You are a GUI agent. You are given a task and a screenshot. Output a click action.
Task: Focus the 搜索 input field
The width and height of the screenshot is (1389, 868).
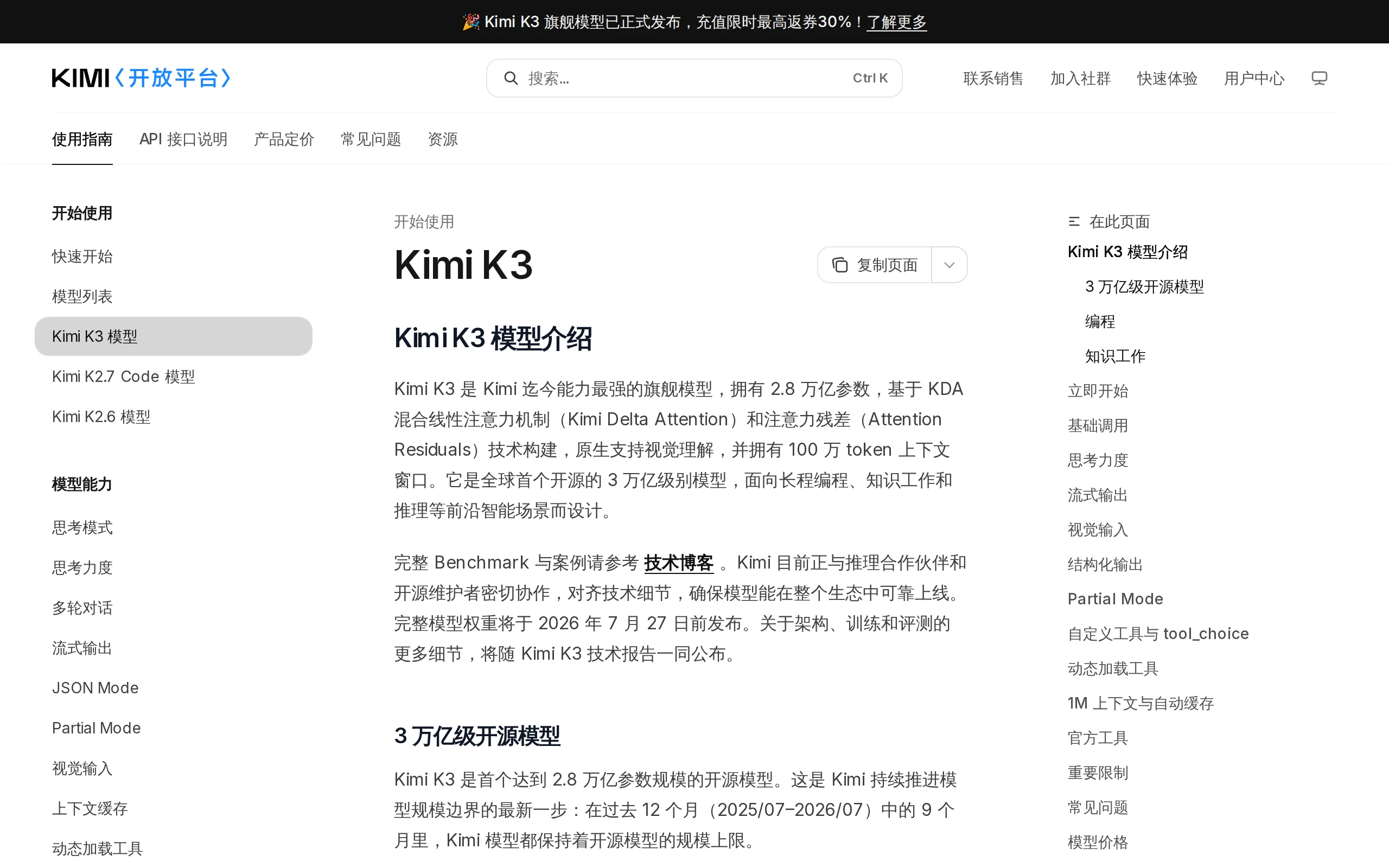694,78
